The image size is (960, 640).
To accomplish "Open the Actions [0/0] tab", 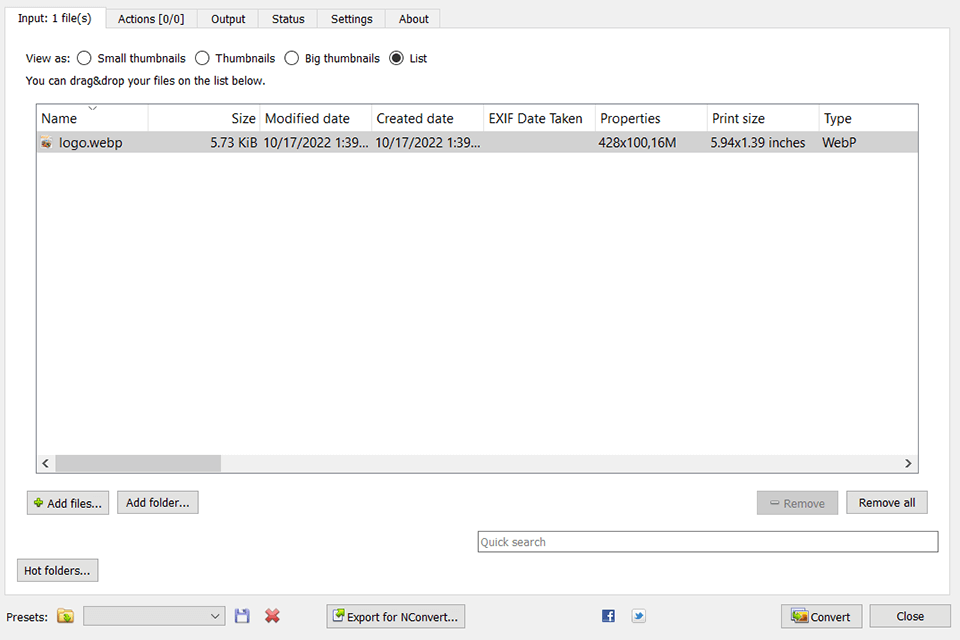I will click(151, 19).
